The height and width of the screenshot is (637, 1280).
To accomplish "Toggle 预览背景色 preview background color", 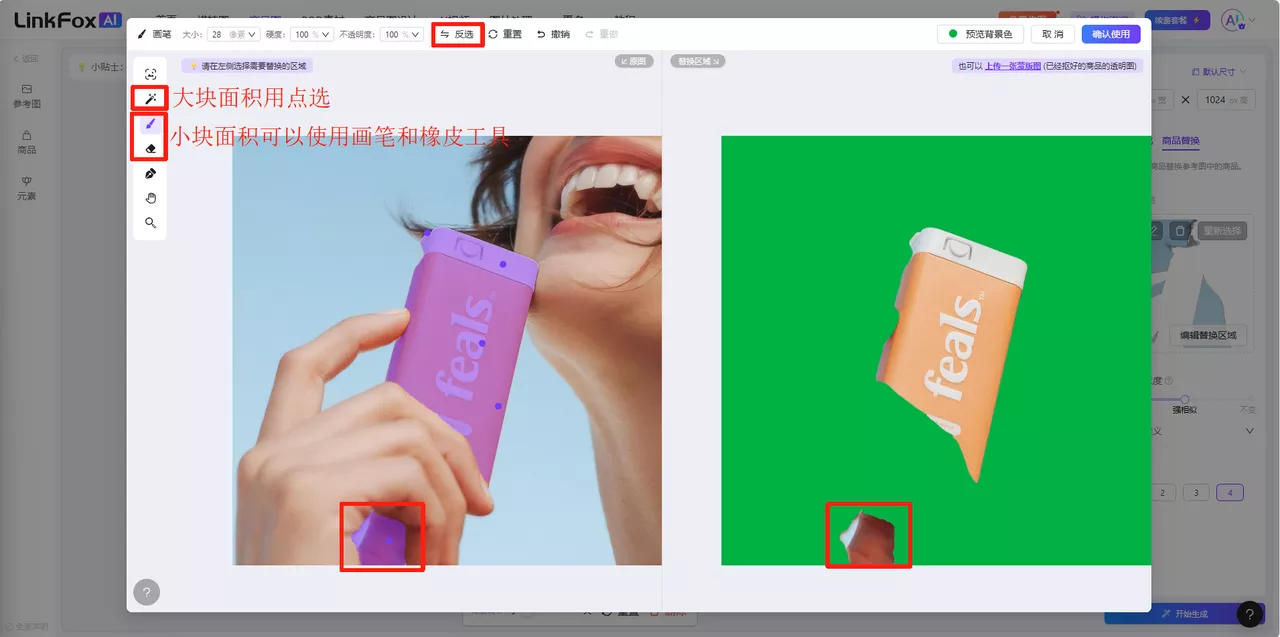I will (x=980, y=34).
